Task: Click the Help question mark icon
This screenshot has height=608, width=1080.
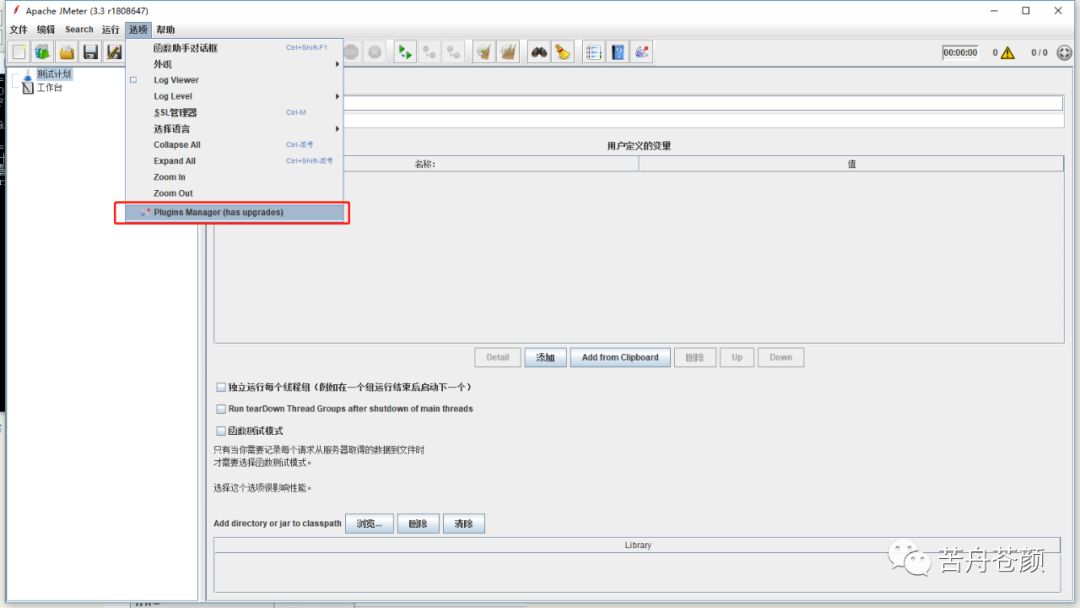Action: point(618,52)
